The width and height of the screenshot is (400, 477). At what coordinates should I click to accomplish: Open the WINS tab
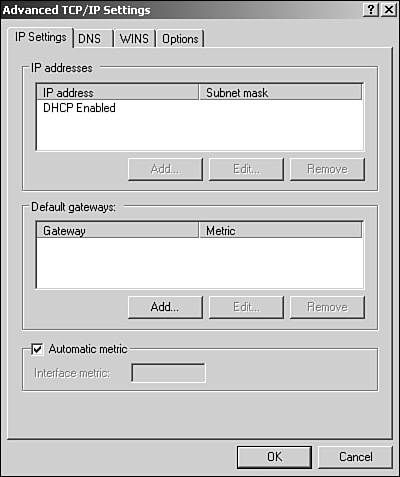point(134,39)
